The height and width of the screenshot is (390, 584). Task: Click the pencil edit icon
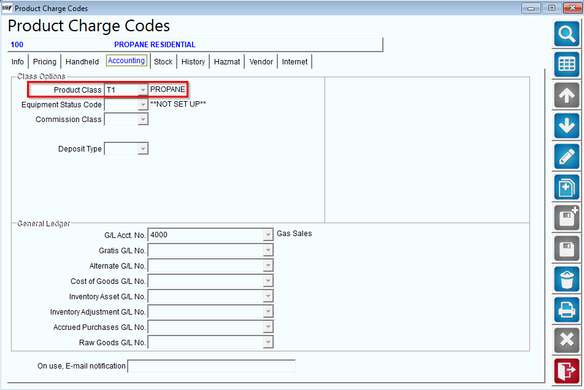566,156
